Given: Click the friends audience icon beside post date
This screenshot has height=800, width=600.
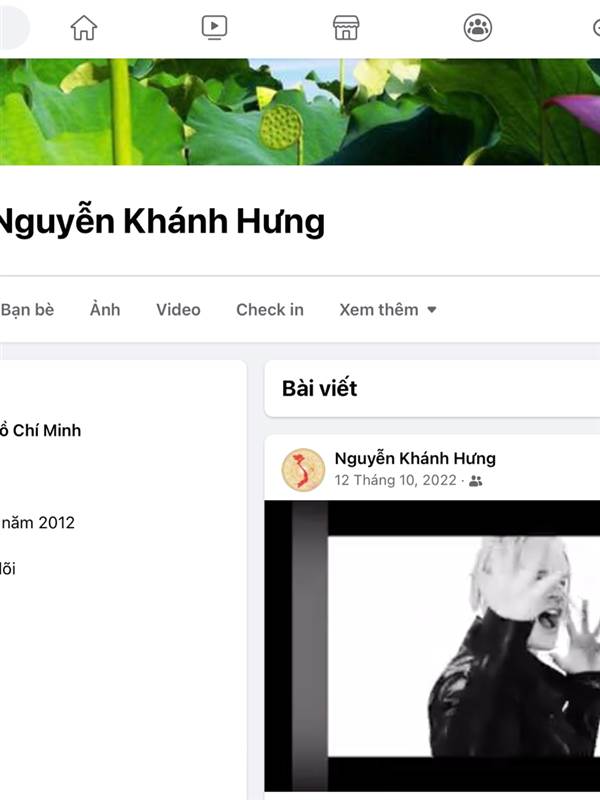Looking at the screenshot, I should (476, 481).
